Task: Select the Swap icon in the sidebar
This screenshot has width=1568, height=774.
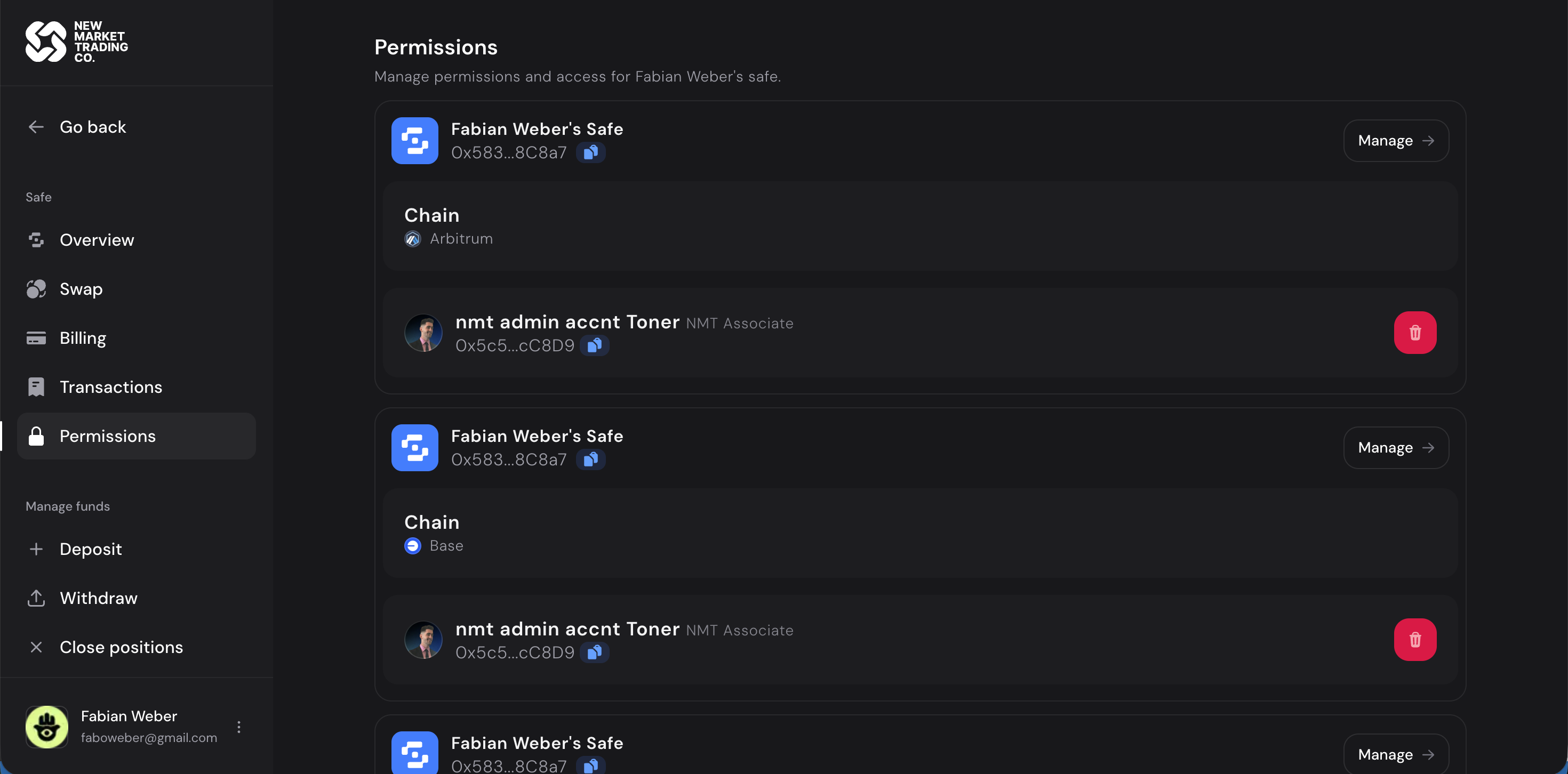Action: pyautogui.click(x=36, y=289)
